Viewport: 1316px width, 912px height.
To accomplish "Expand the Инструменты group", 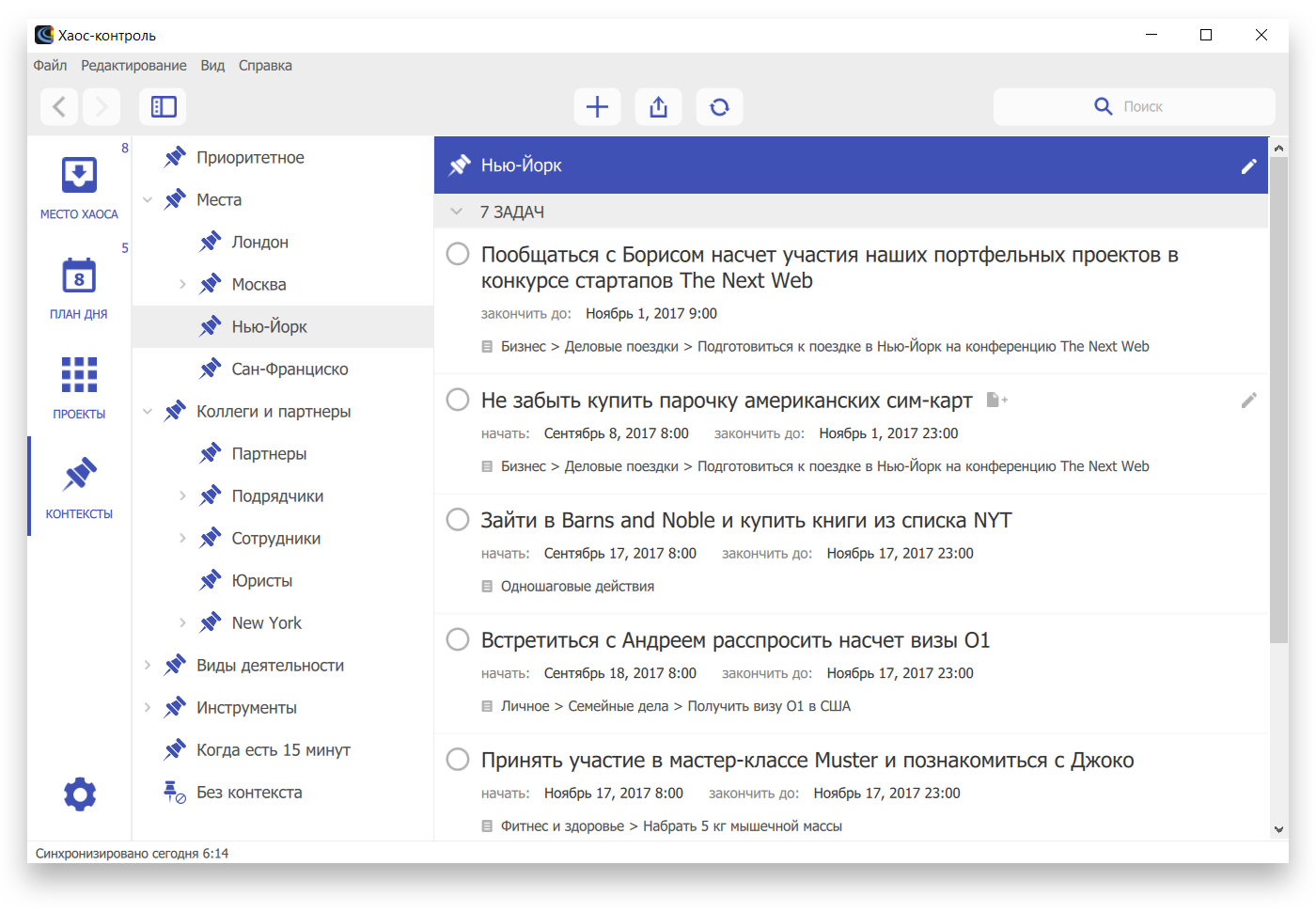I will (148, 707).
